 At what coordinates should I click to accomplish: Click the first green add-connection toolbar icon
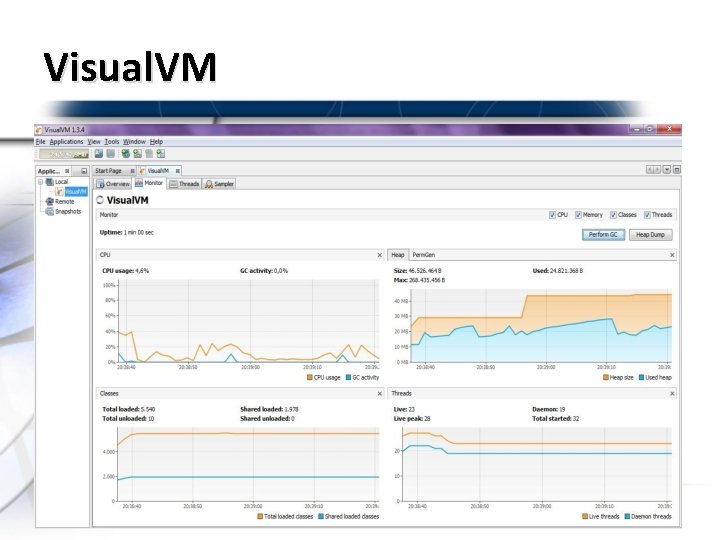tap(125, 154)
